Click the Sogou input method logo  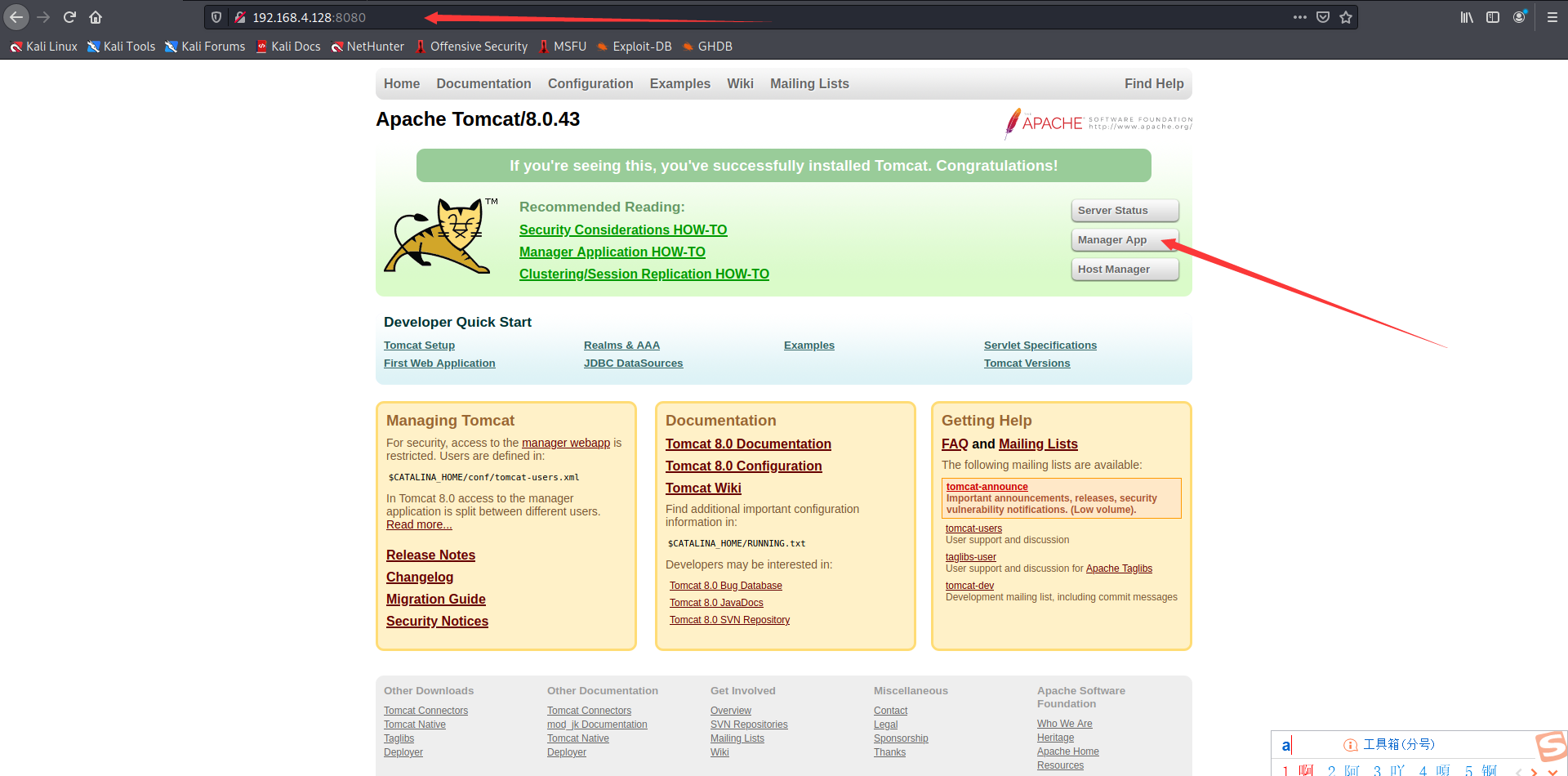(1551, 747)
